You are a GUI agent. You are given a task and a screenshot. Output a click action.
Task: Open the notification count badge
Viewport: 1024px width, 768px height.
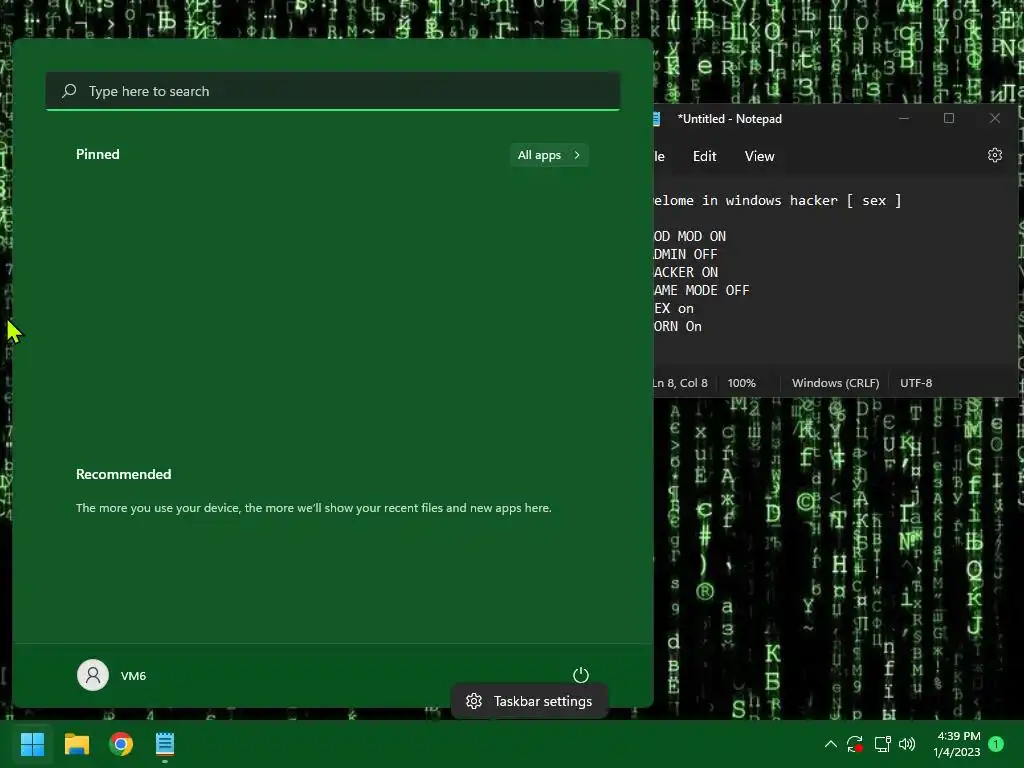tap(996, 744)
